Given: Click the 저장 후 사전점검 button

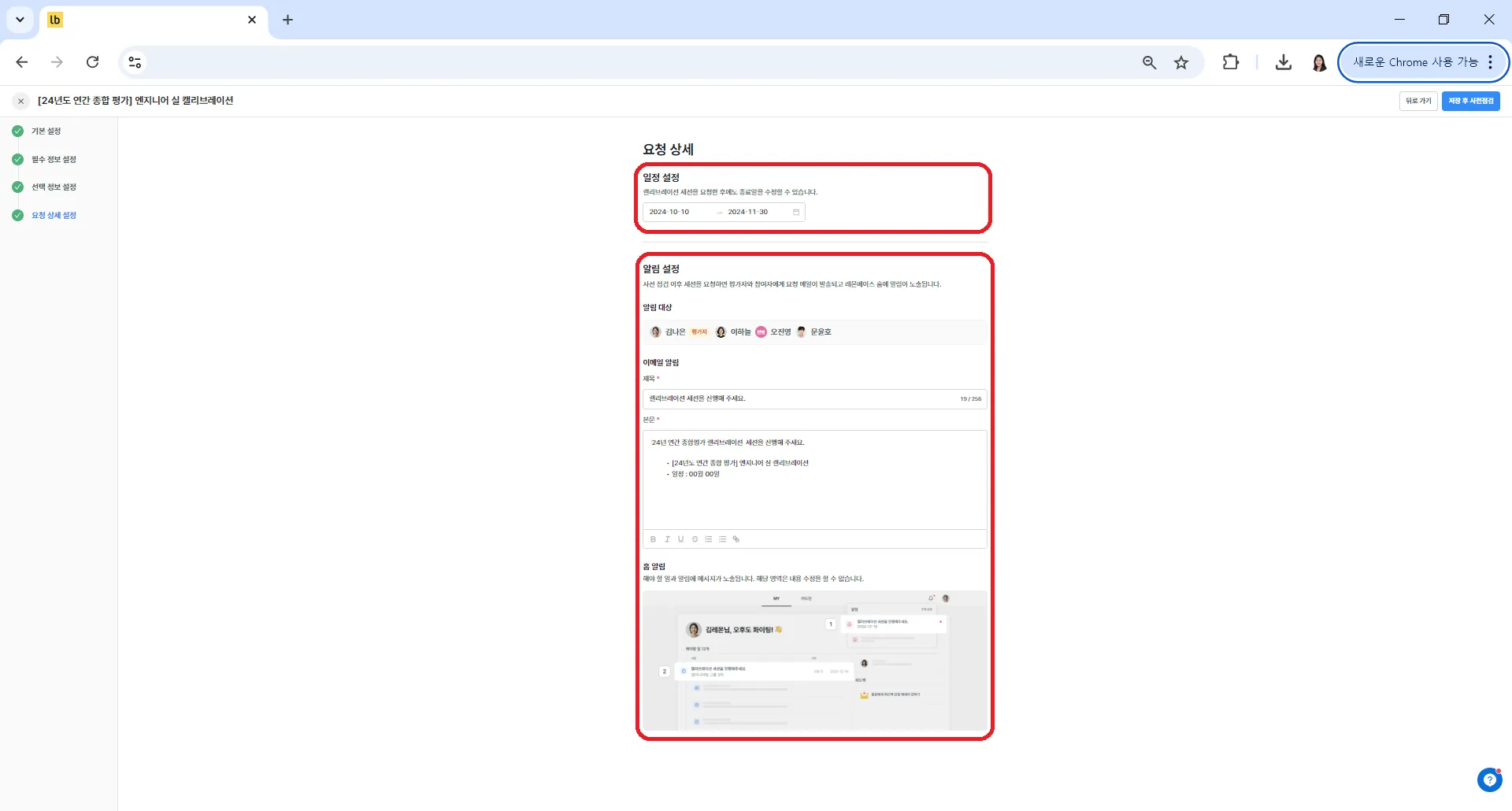Looking at the screenshot, I should pyautogui.click(x=1470, y=101).
